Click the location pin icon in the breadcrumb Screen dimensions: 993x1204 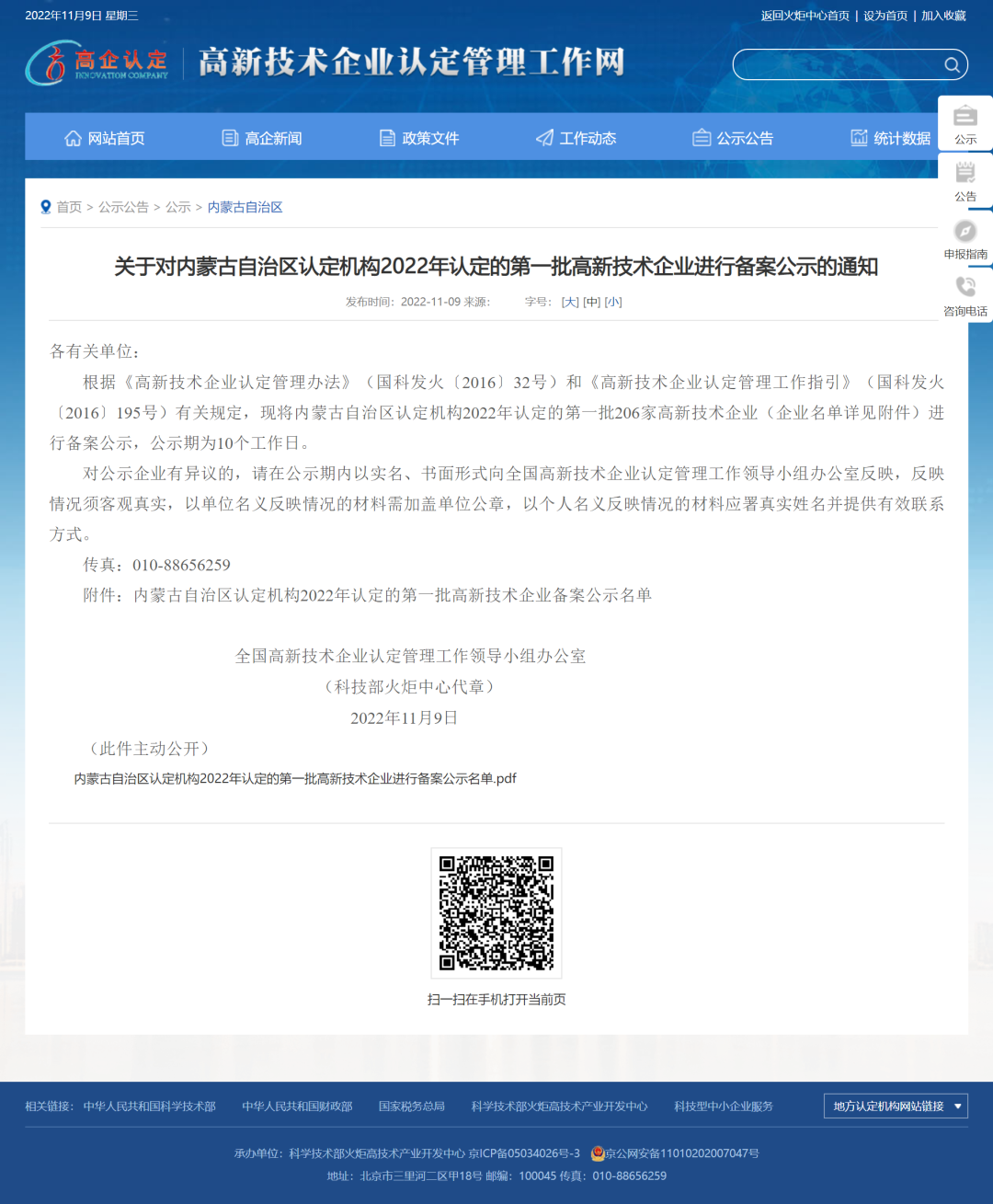(46, 207)
